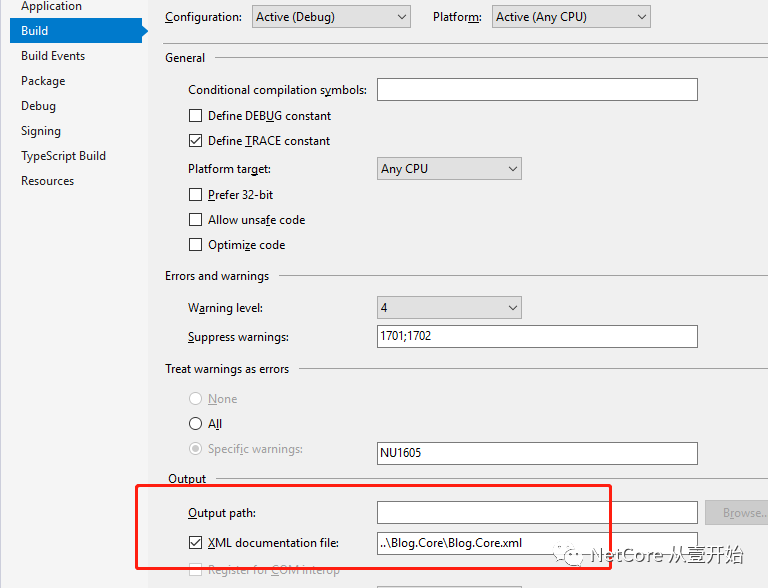Enable Define DEBUG constant checkbox
This screenshot has height=588, width=768.
click(x=195, y=116)
